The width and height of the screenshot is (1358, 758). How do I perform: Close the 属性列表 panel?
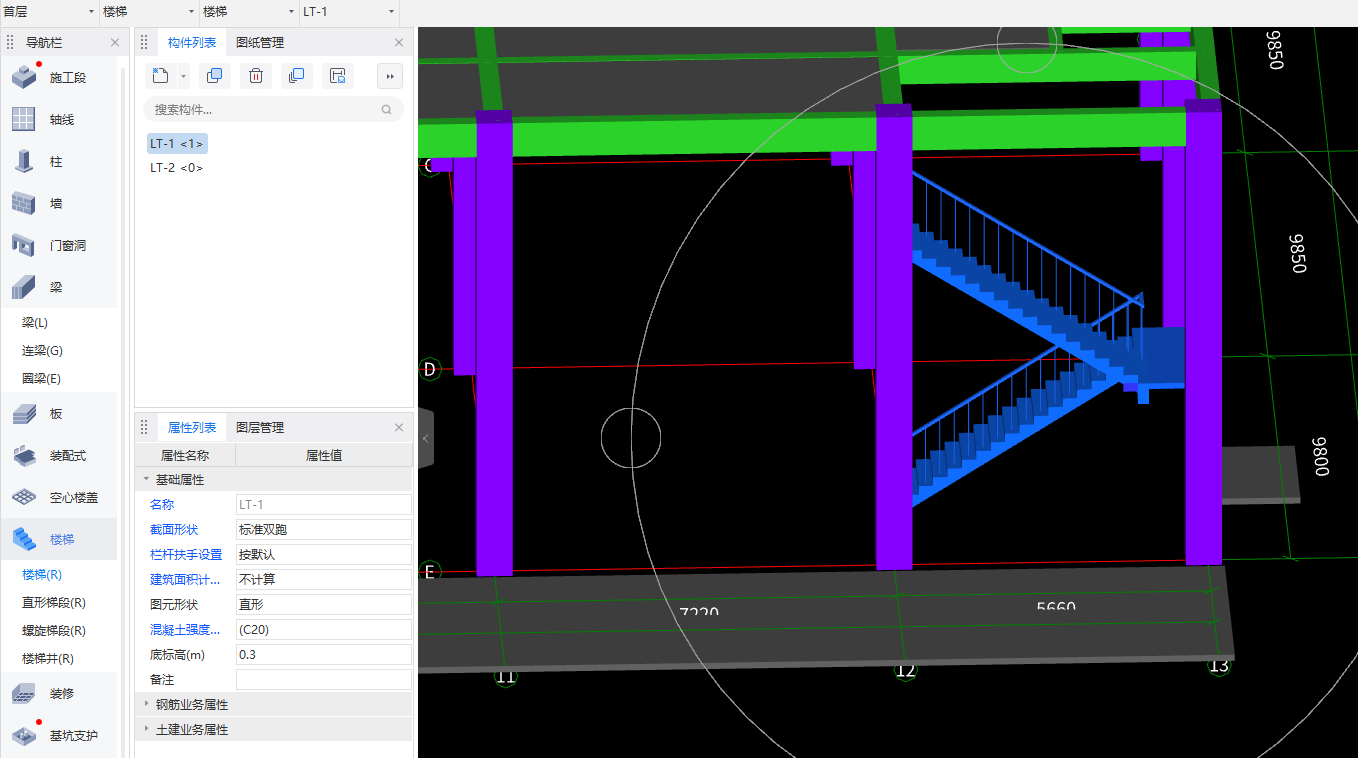point(399,427)
